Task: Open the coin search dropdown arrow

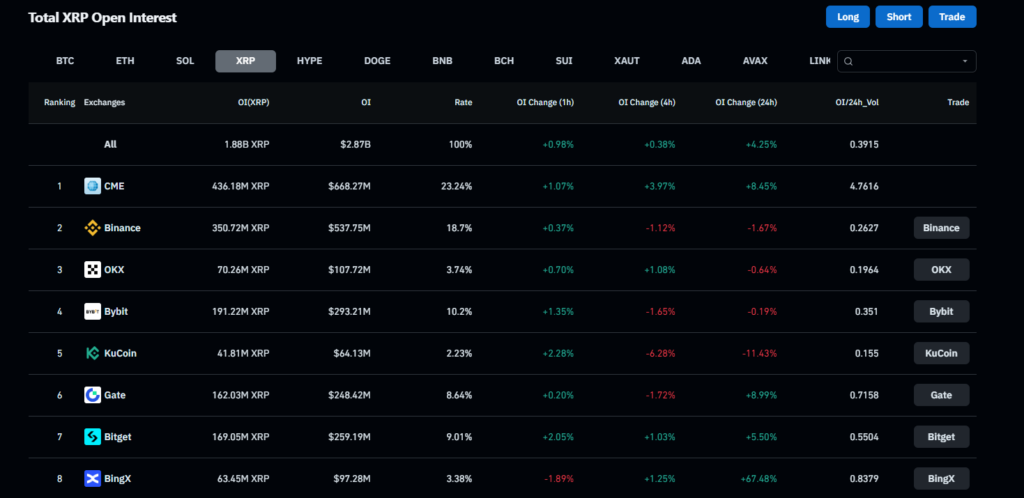Action: (x=965, y=61)
